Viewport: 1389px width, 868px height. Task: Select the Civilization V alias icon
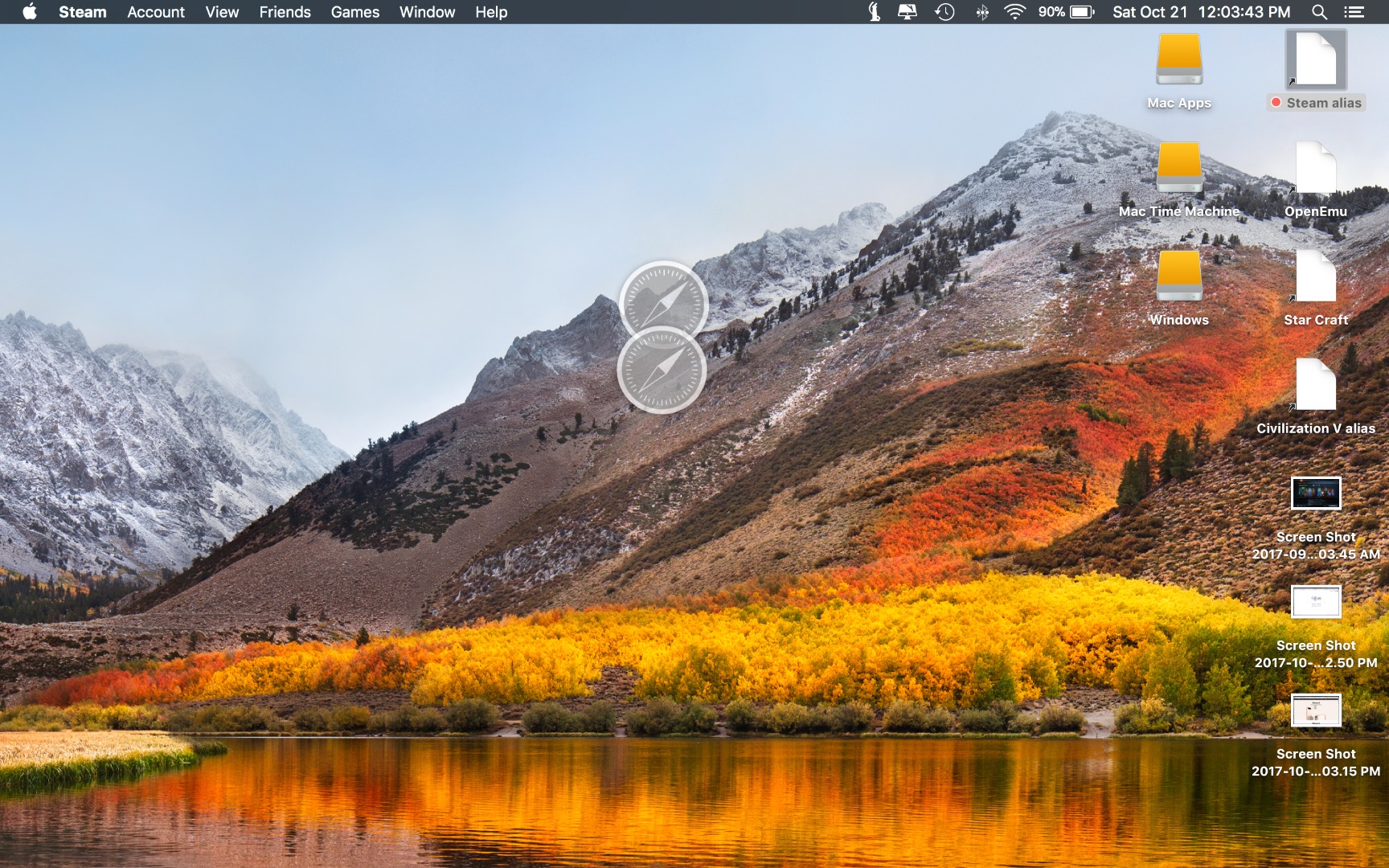click(x=1316, y=385)
